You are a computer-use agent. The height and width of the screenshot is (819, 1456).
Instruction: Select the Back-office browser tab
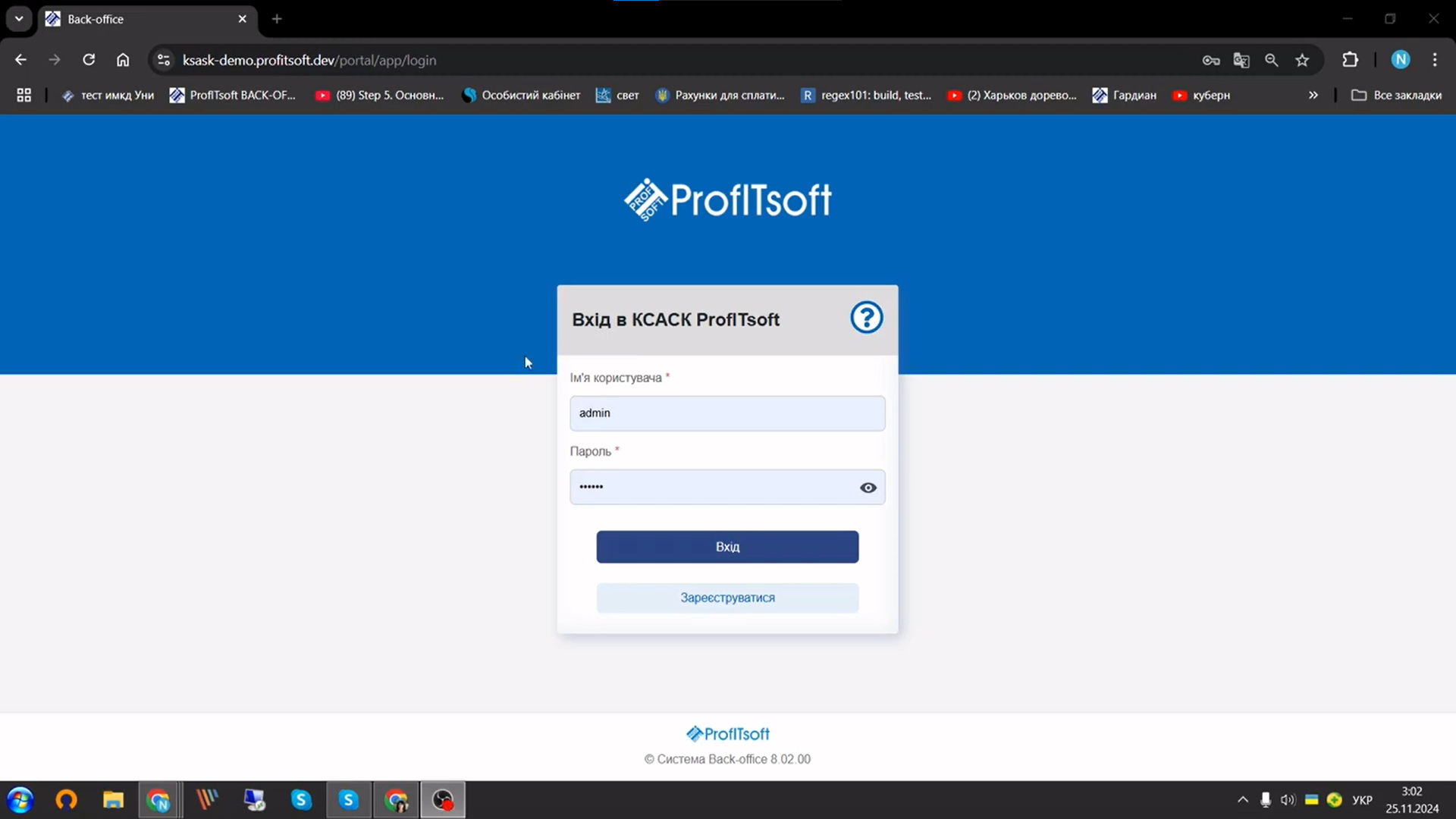pos(148,19)
